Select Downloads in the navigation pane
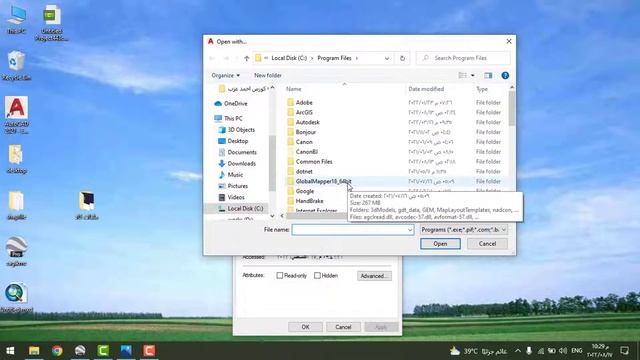Screen dimensions: 640x360 click(x=242, y=163)
